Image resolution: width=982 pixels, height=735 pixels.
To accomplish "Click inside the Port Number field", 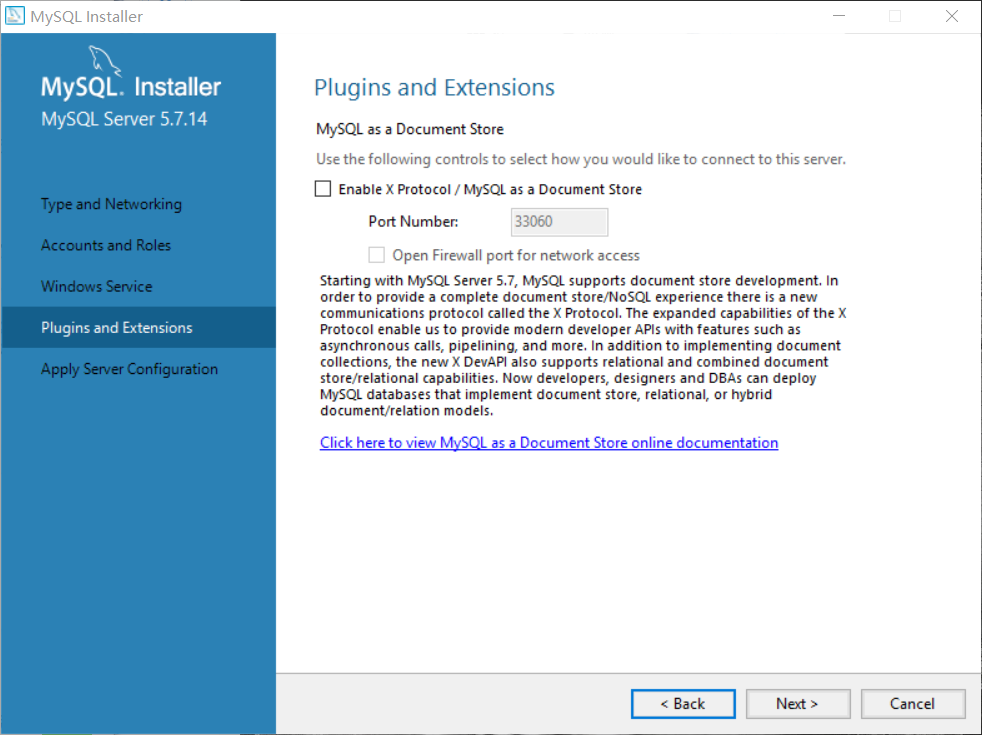I will point(559,221).
